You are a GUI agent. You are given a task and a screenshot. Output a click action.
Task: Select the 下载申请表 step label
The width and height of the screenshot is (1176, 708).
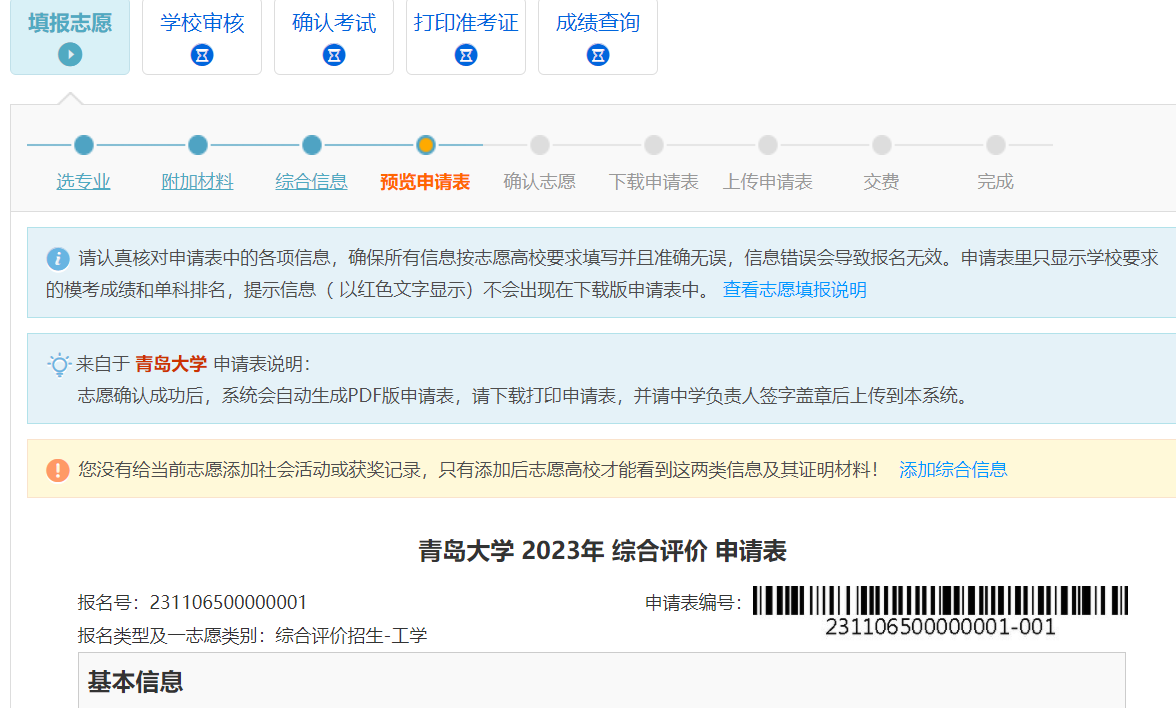(653, 182)
